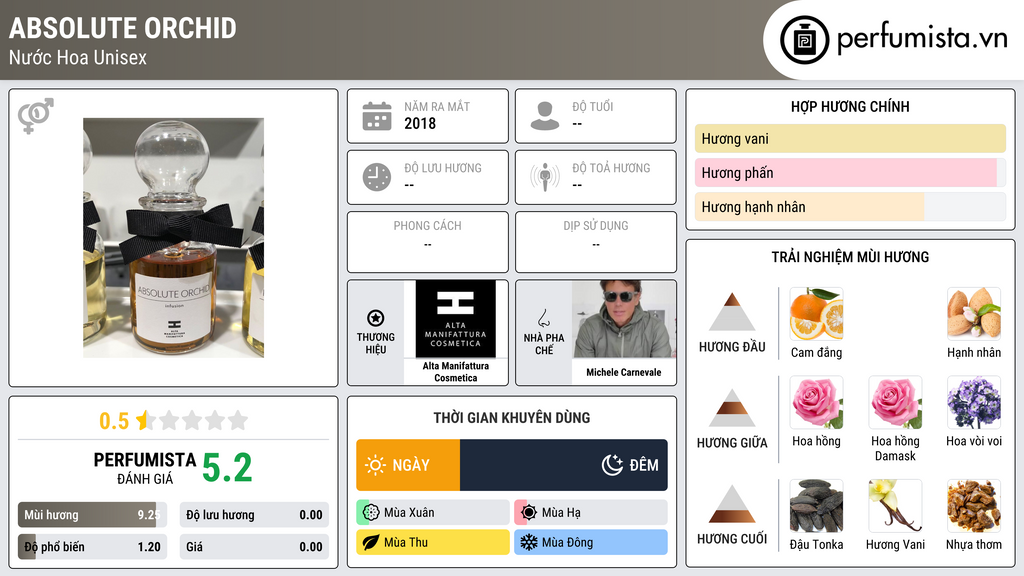Click the Hương cuối pyramid icon
1024x576 pixels.
[x=732, y=504]
